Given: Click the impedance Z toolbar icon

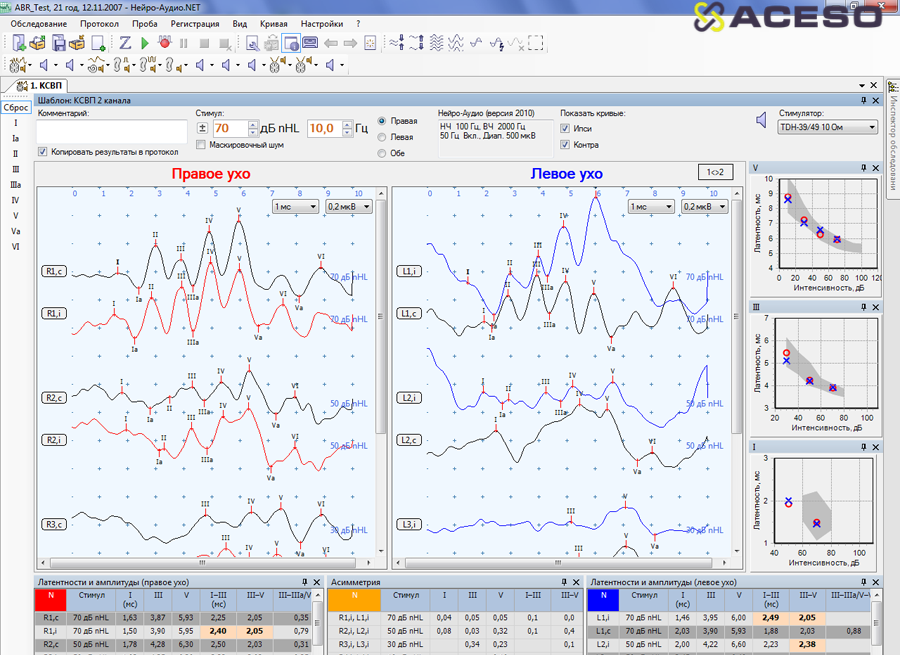Looking at the screenshot, I should [125, 43].
